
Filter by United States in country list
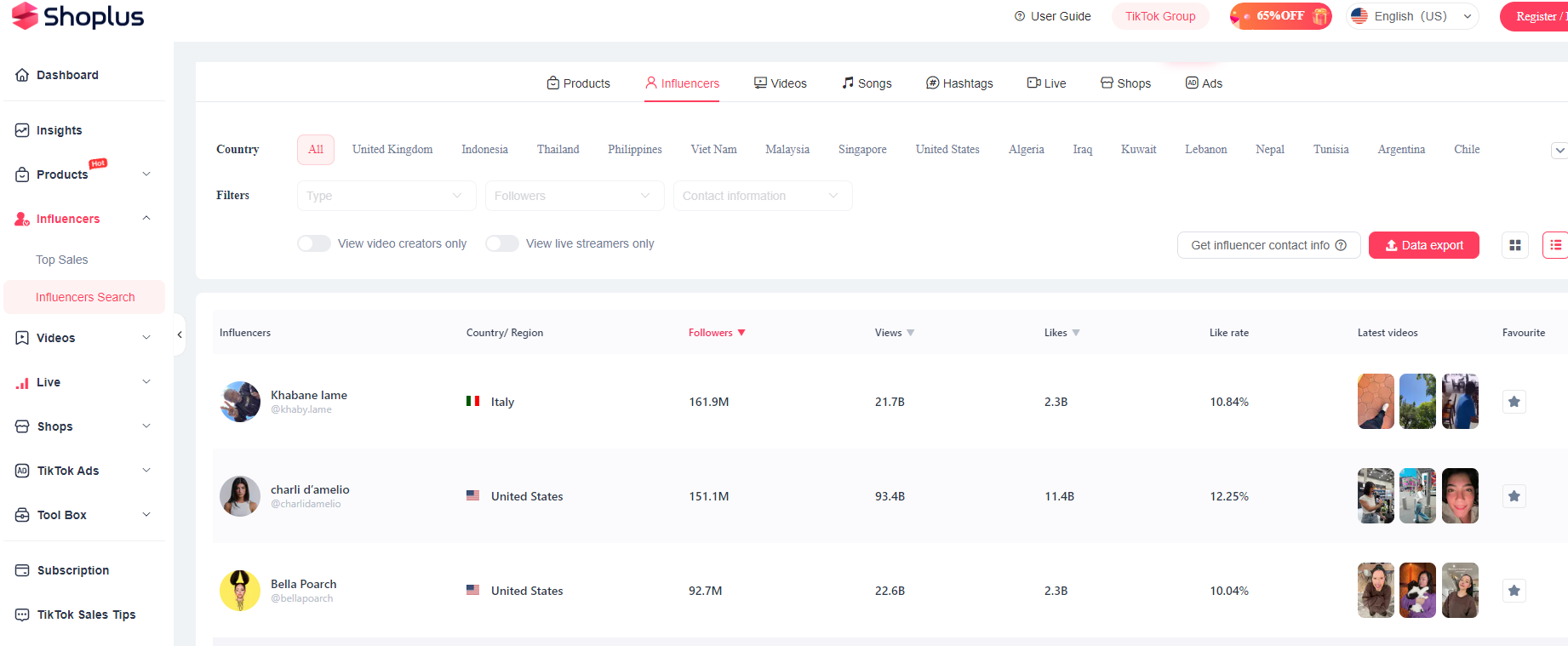[947, 149]
